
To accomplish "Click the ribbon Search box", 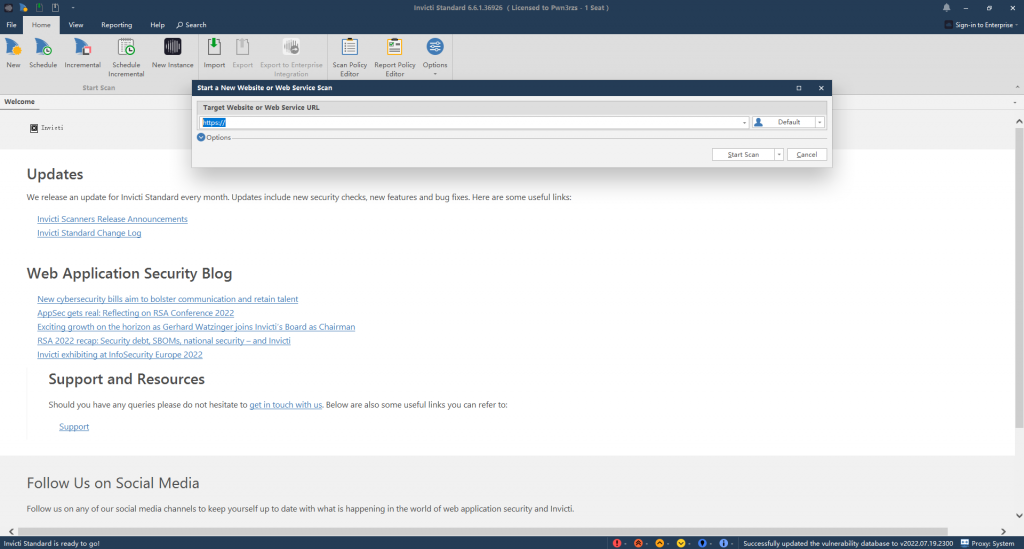I will click(191, 25).
